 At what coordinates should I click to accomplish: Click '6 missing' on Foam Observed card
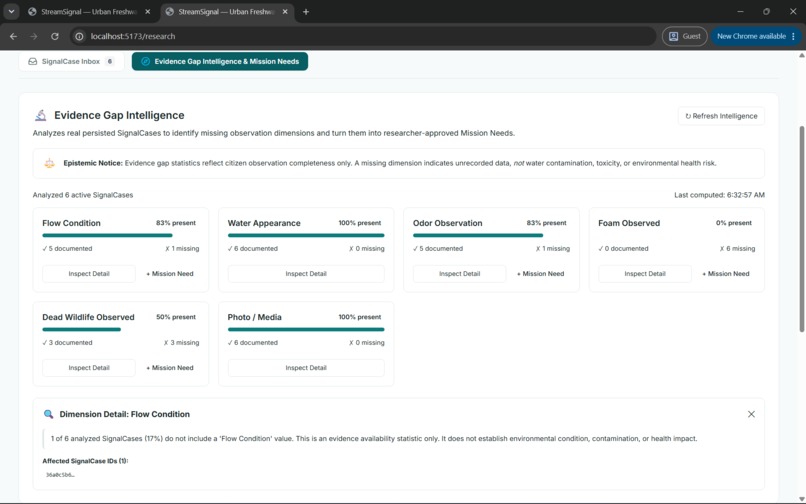[x=738, y=248]
